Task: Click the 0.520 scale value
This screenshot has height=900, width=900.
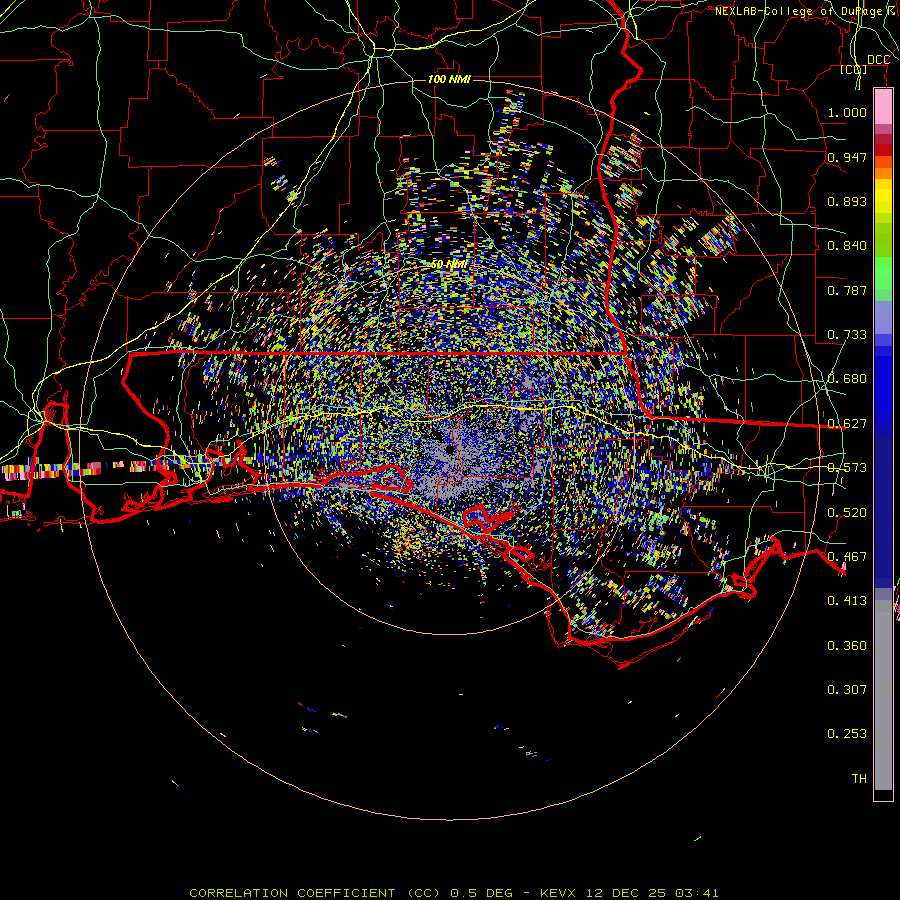Action: [x=847, y=513]
